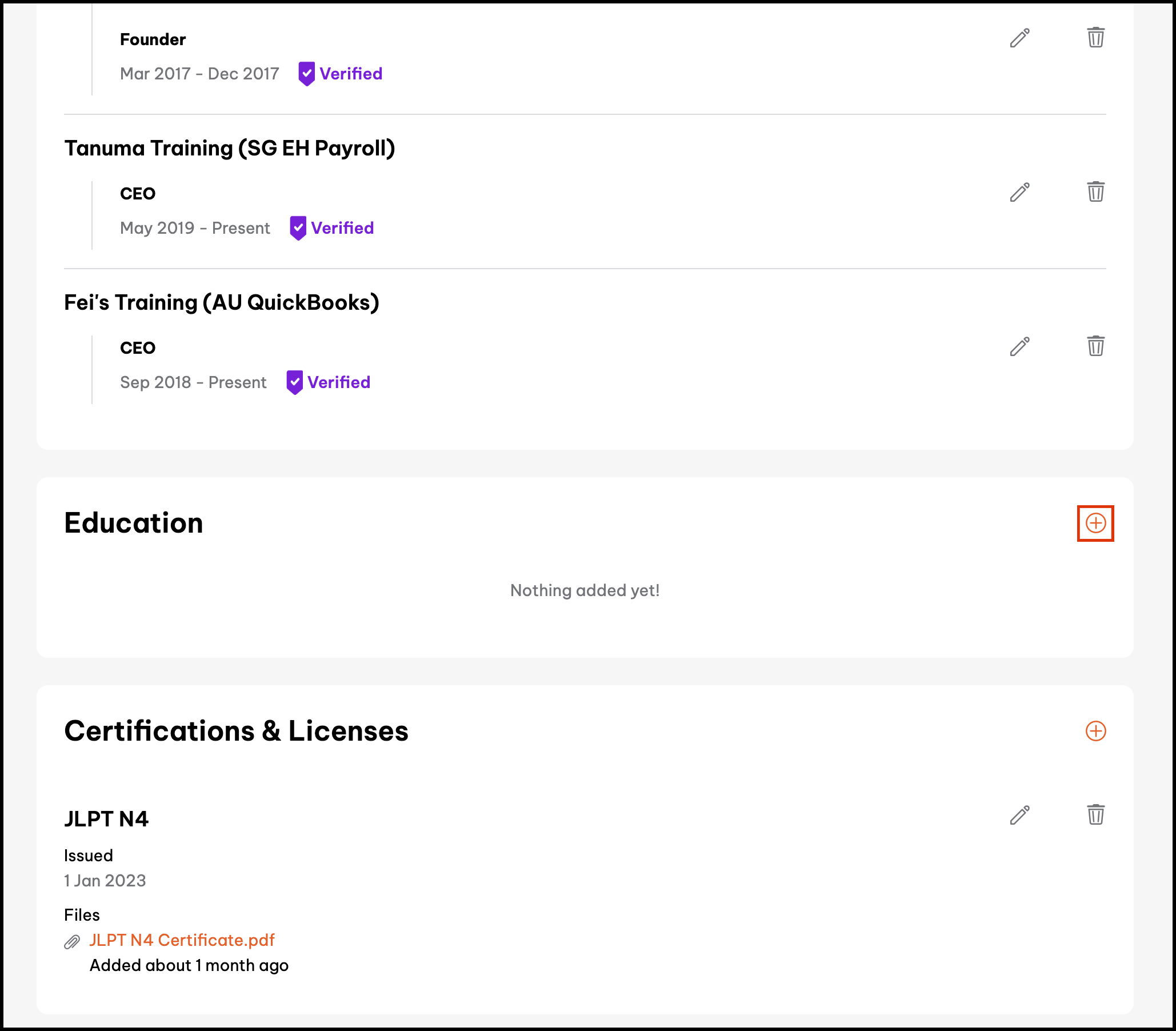Edit the JLPT N4 certification
1176x1031 pixels.
pos(1019,814)
